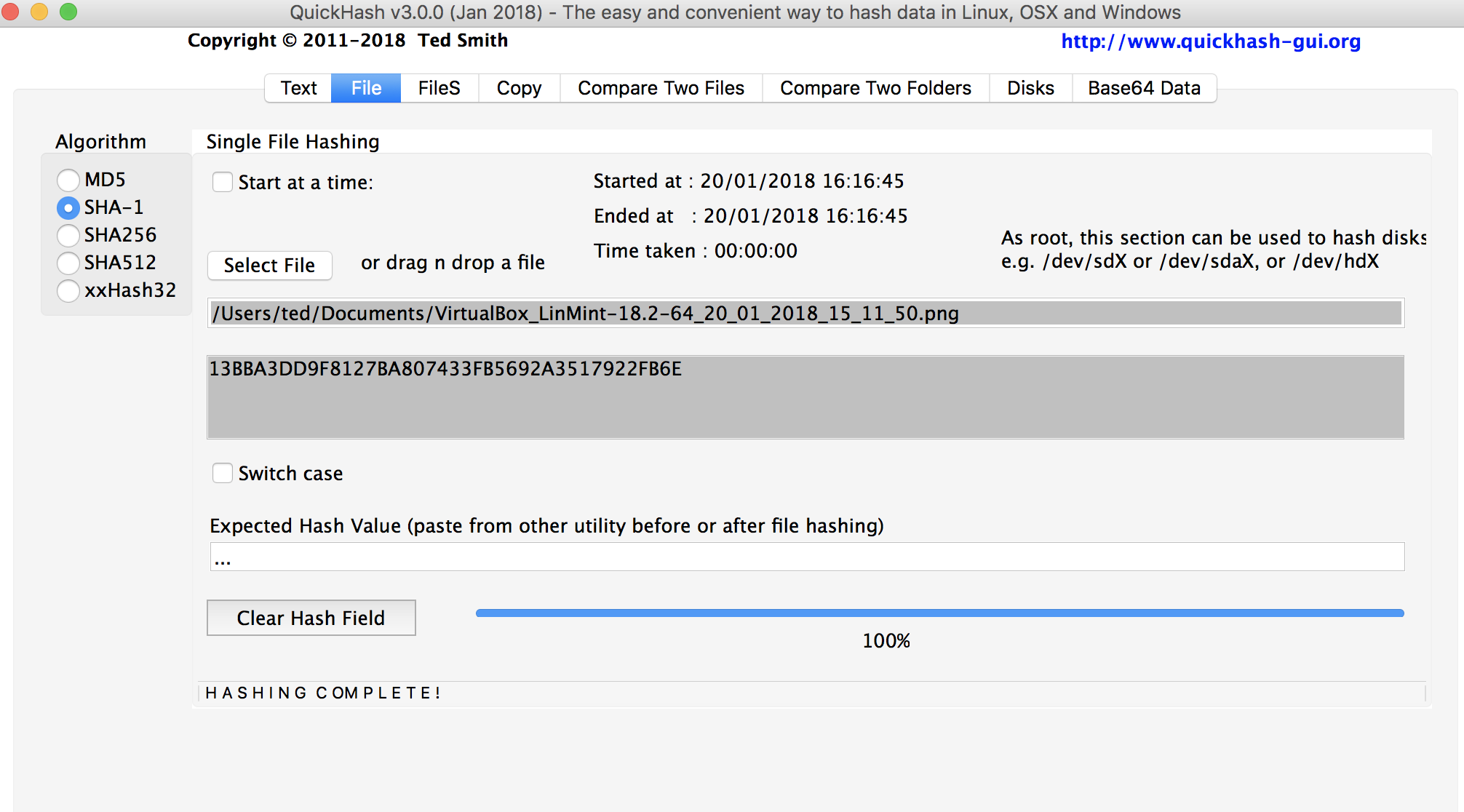Image resolution: width=1464 pixels, height=812 pixels.
Task: Toggle the Switch case checkbox
Action: pyautogui.click(x=223, y=473)
